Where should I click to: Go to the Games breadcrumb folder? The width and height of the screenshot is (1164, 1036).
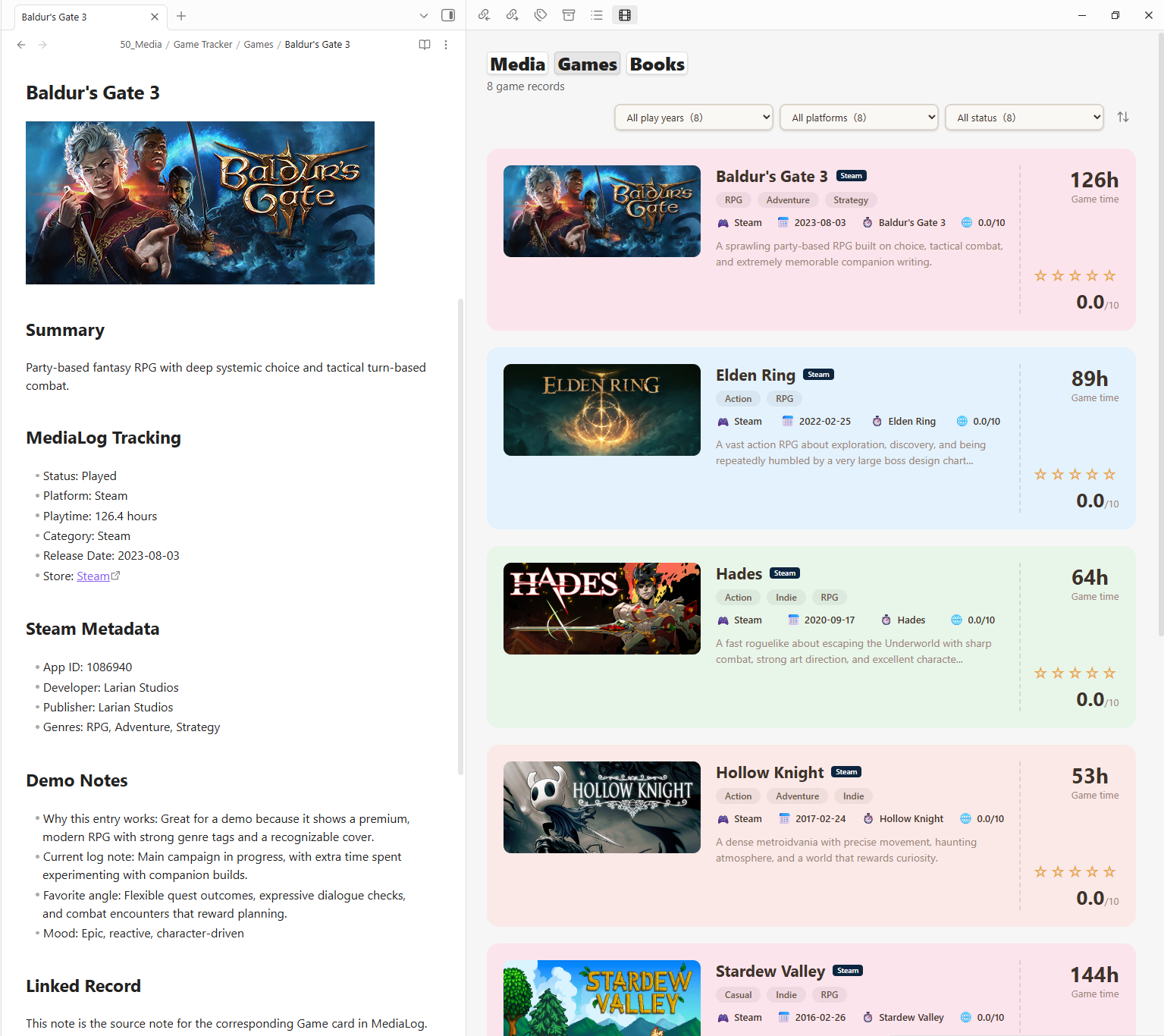tap(259, 45)
